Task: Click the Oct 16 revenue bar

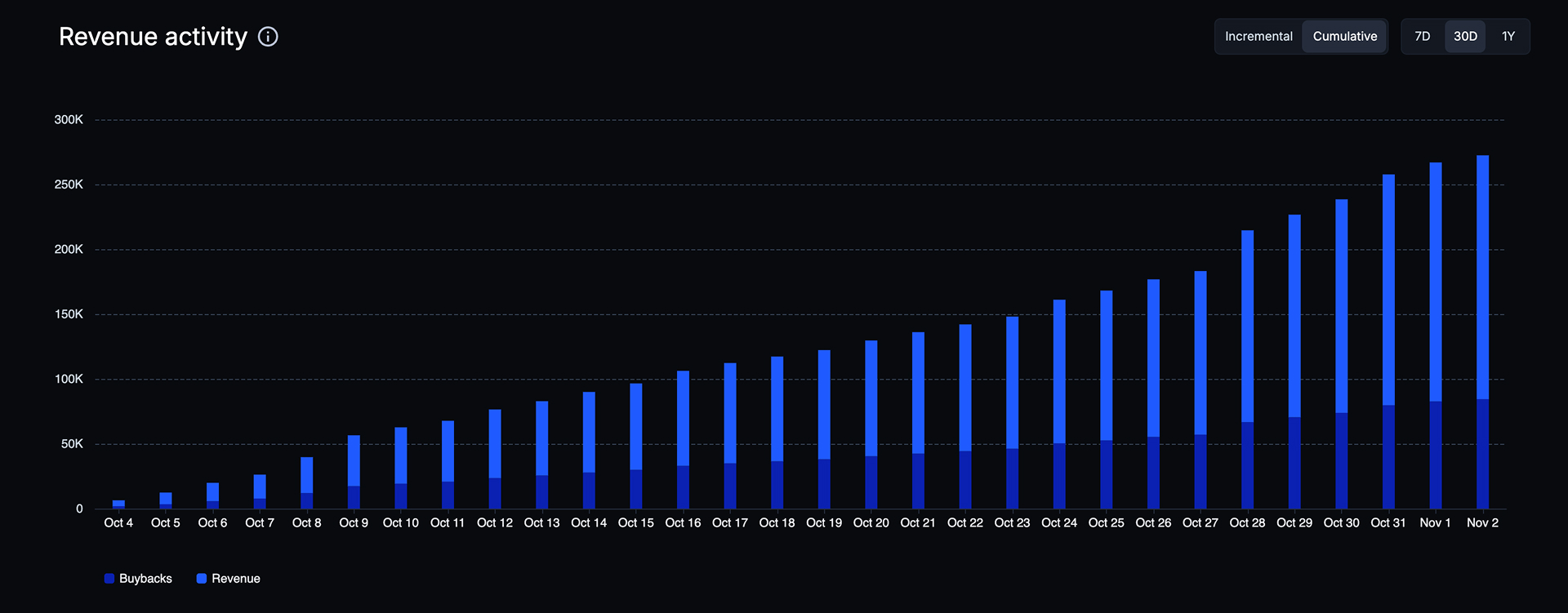Action: (x=683, y=418)
